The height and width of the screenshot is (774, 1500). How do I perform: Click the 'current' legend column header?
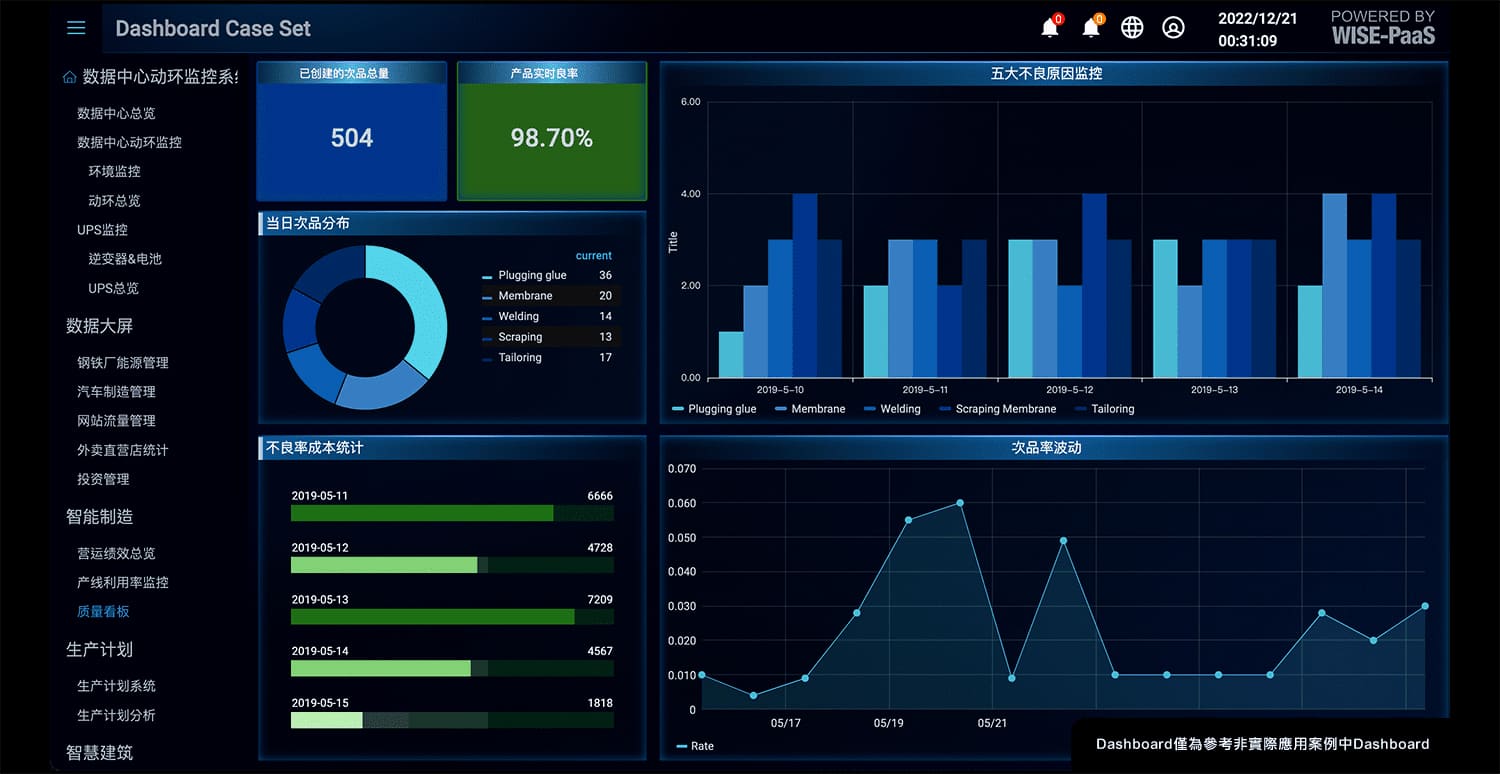pyautogui.click(x=593, y=255)
